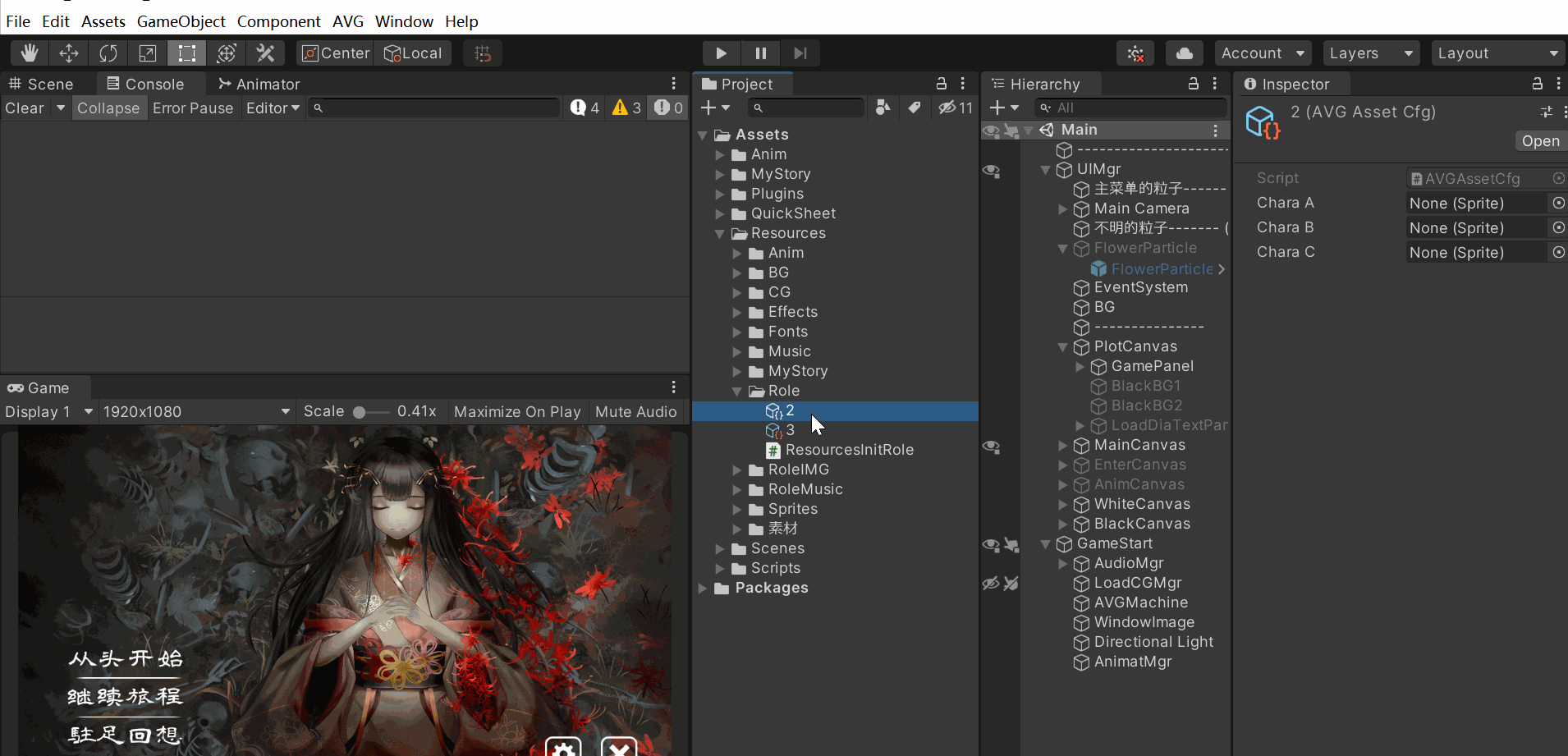The image size is (1568, 756).
Task: Toggle Center pivot mode
Action: click(336, 53)
